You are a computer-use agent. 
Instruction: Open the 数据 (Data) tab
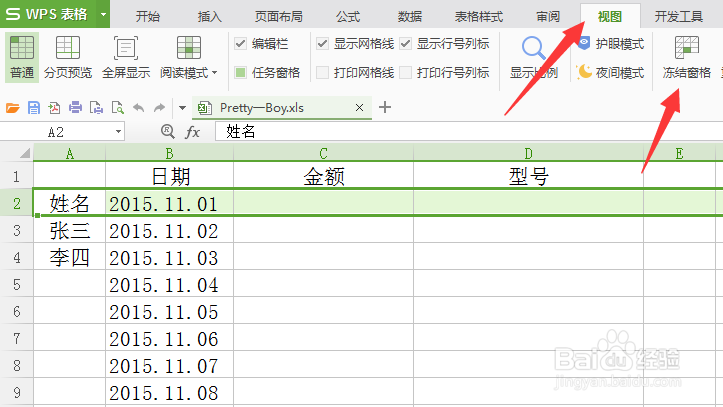click(x=409, y=17)
